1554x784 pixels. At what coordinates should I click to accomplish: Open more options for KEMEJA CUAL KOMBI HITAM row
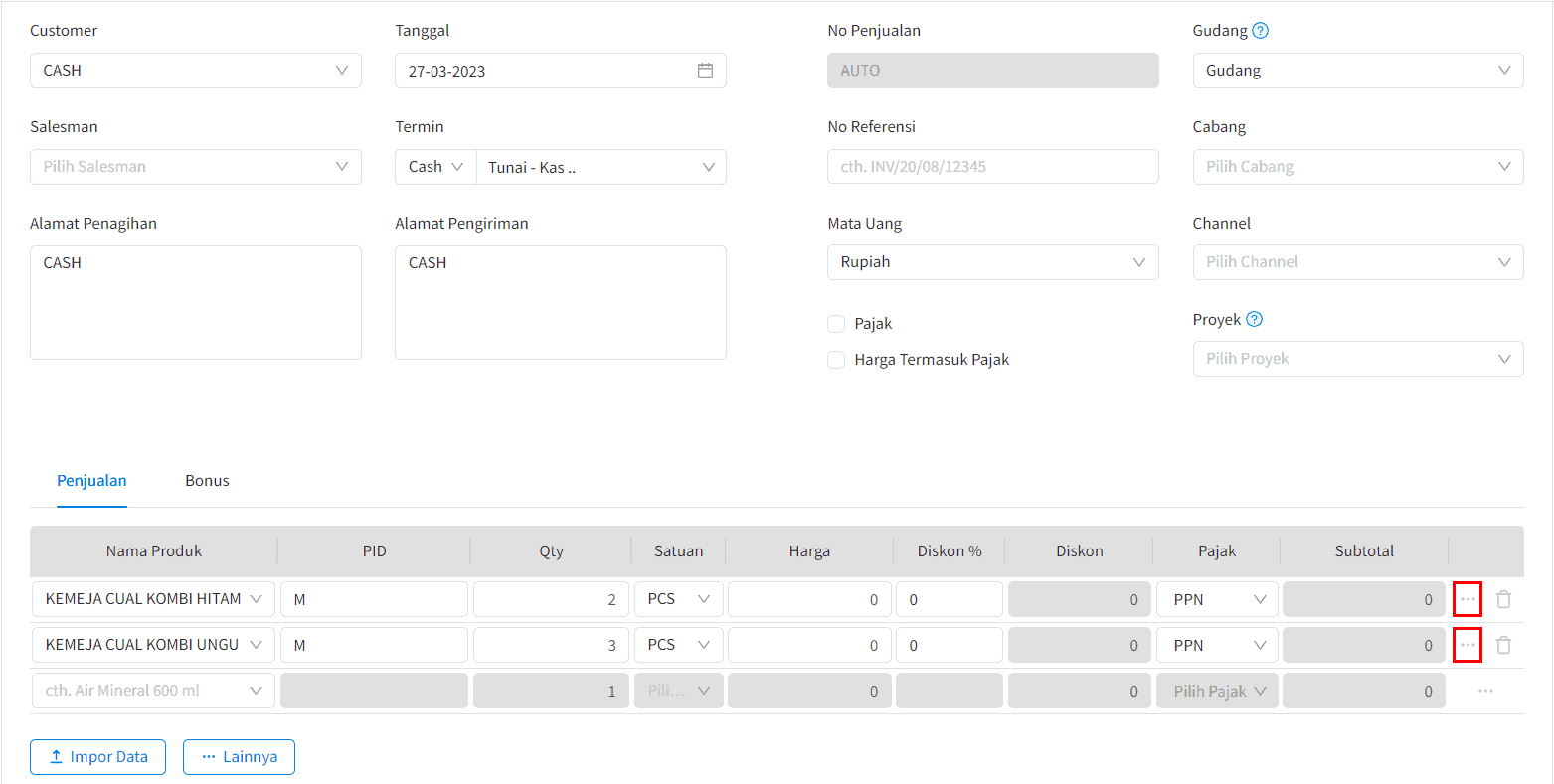pos(1468,599)
